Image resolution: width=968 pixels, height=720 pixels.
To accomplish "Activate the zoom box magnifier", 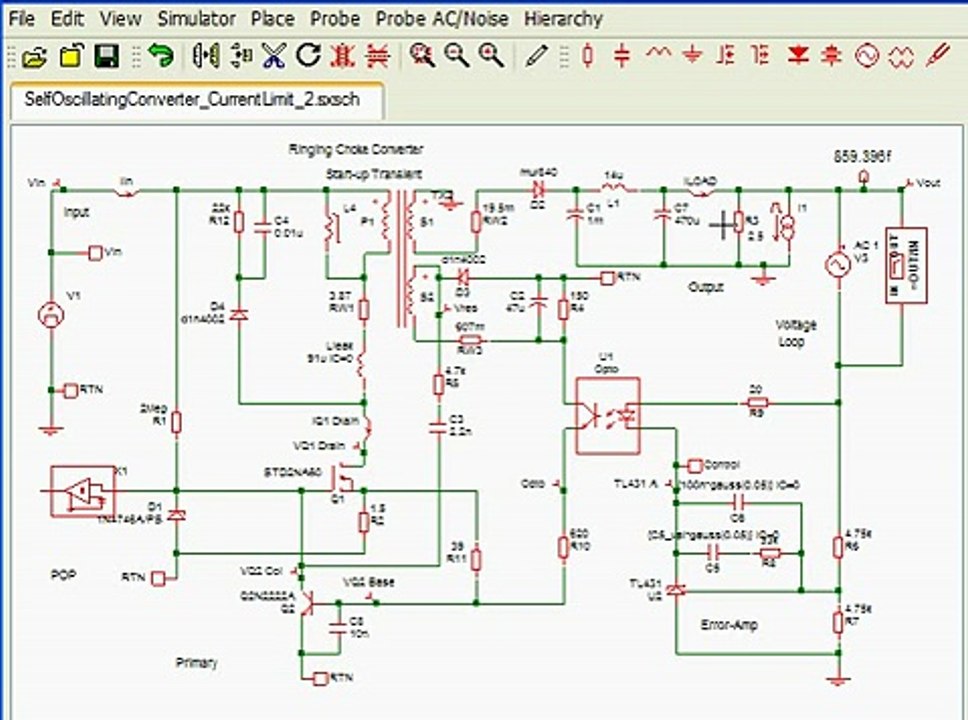I will click(x=423, y=56).
